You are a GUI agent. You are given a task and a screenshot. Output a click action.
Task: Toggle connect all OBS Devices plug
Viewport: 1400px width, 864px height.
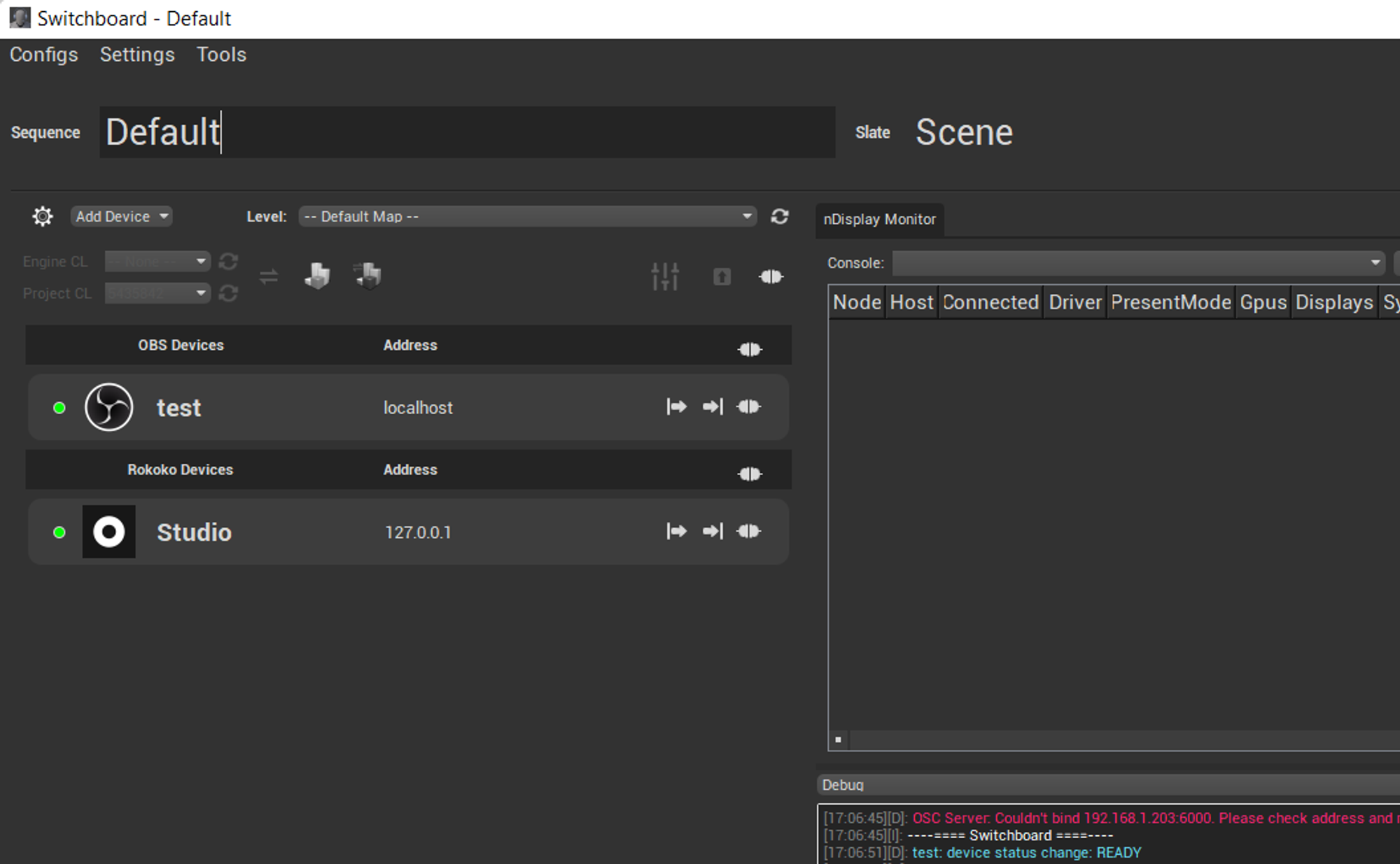(x=750, y=349)
